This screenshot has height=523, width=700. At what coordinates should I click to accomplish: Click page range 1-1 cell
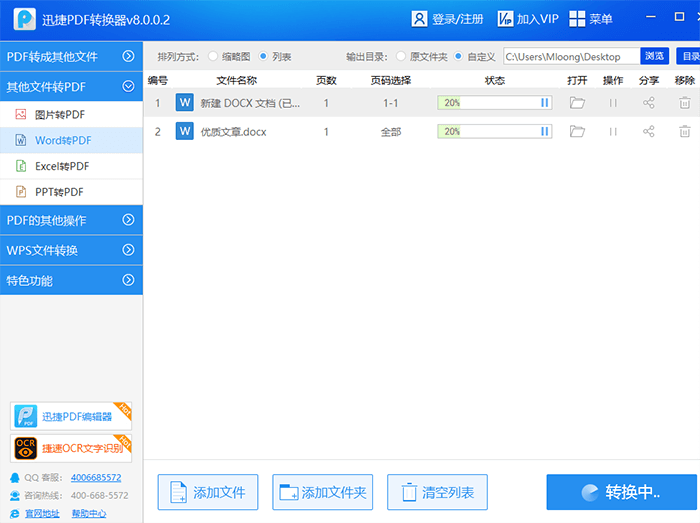point(391,103)
